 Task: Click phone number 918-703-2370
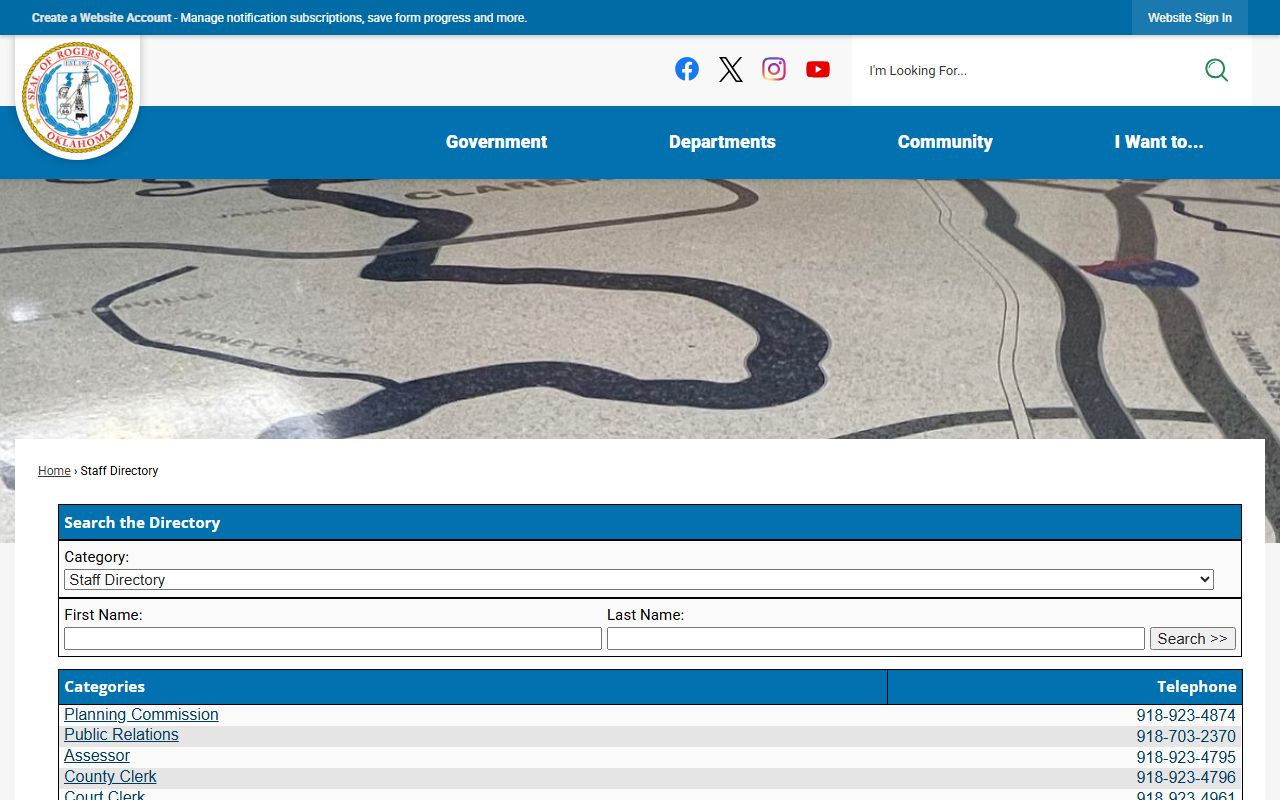tap(1186, 737)
